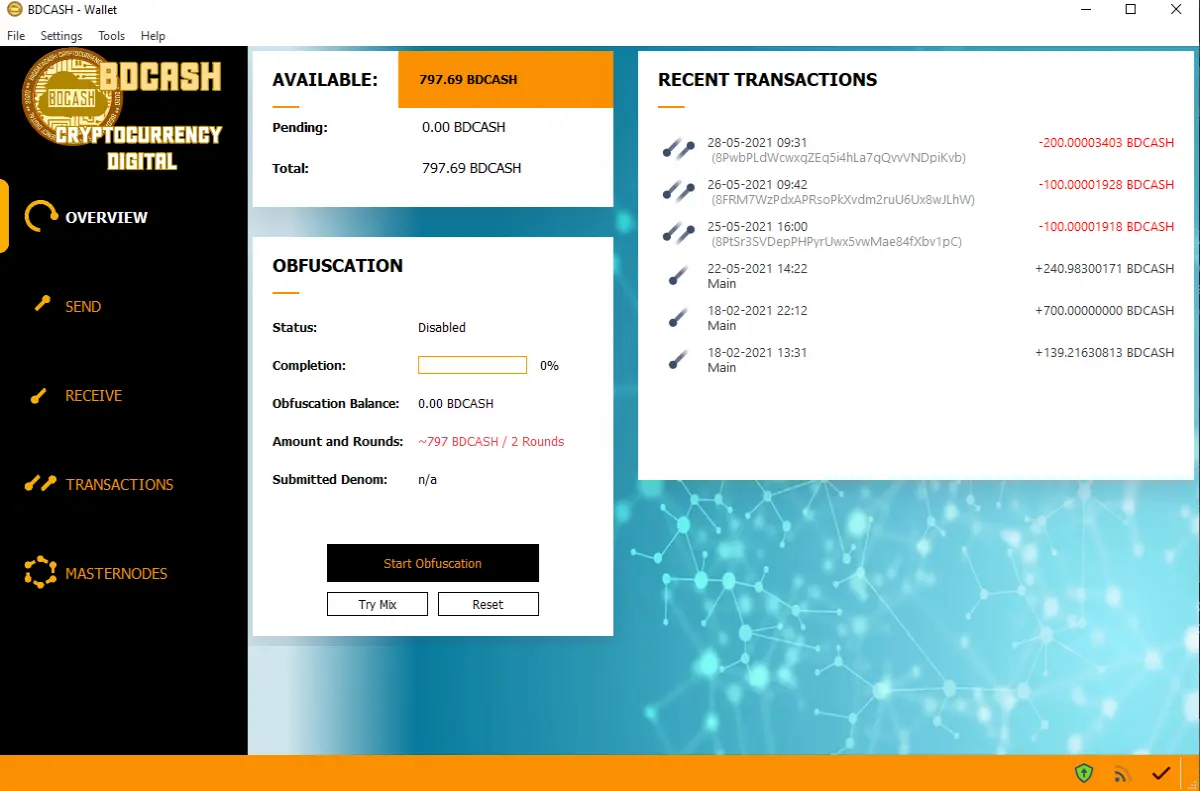This screenshot has height=791, width=1200.
Task: Click the Try Mix button
Action: click(377, 604)
